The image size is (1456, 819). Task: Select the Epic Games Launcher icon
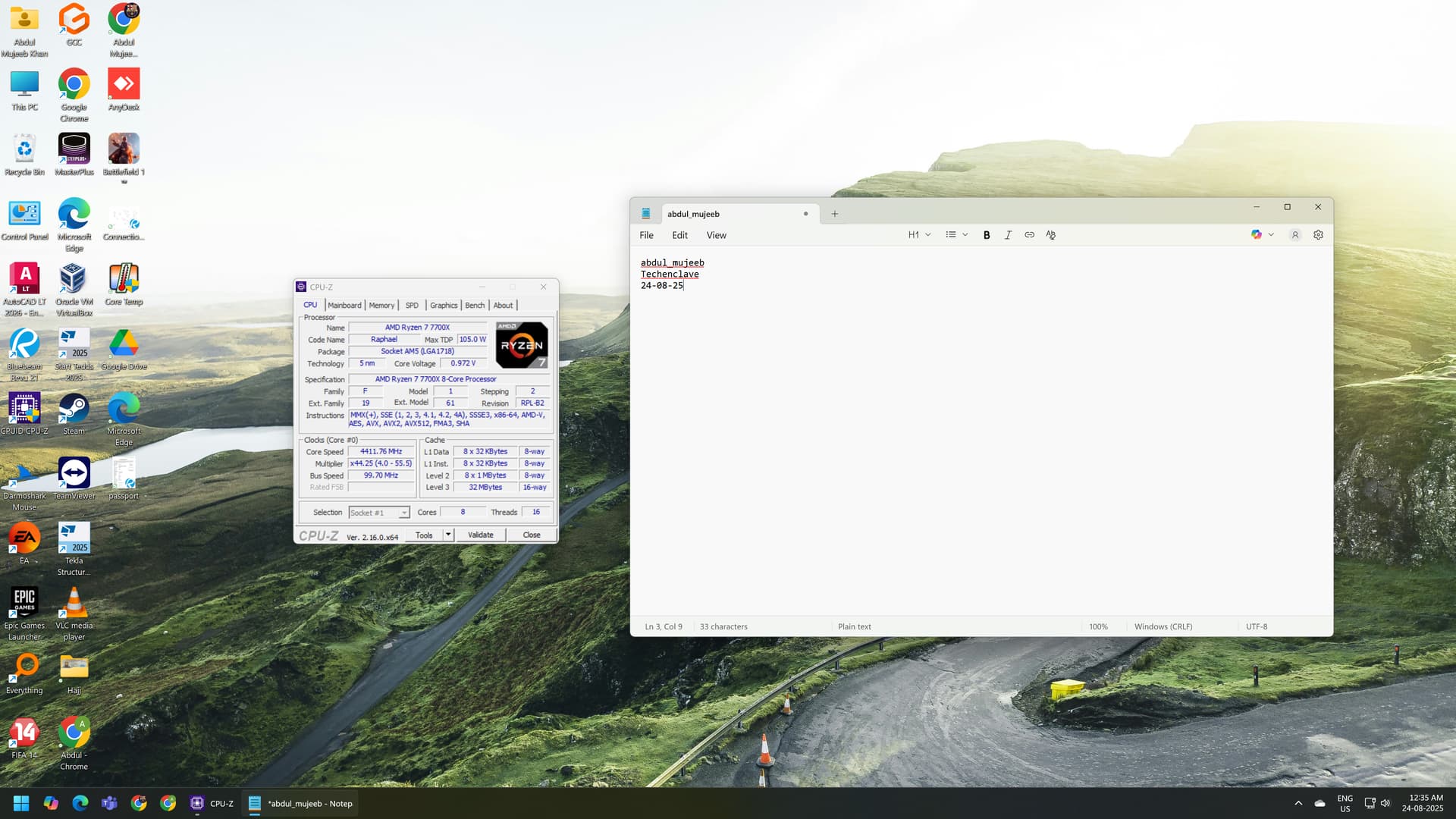click(x=24, y=613)
